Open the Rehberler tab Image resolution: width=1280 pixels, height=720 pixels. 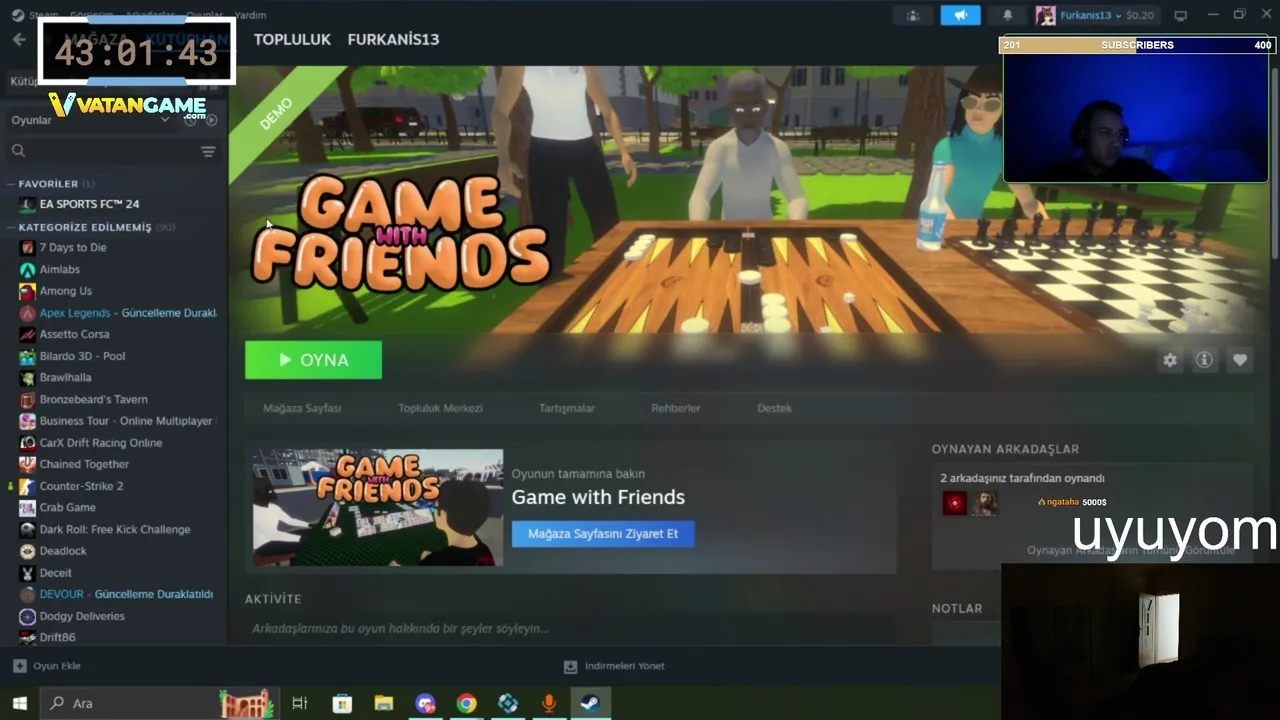point(676,408)
